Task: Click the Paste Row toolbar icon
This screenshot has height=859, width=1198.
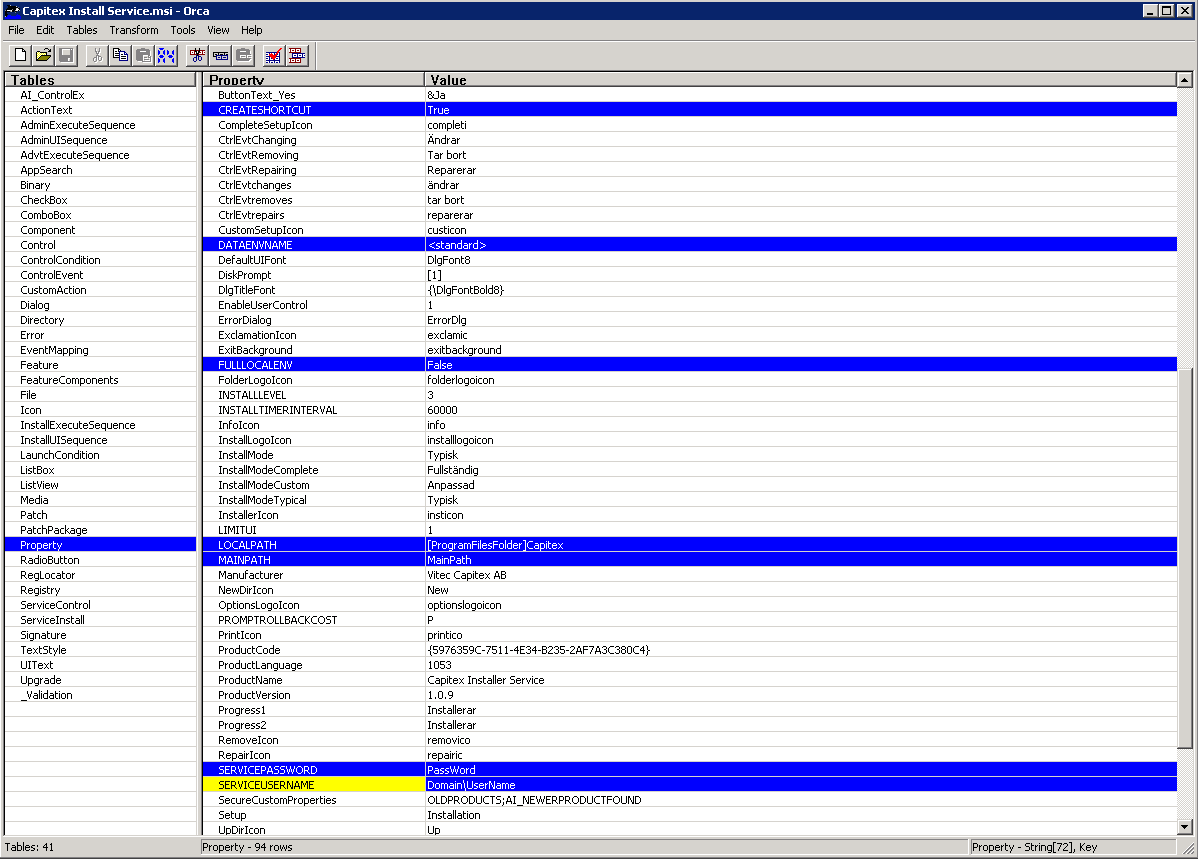Action: (x=243, y=55)
